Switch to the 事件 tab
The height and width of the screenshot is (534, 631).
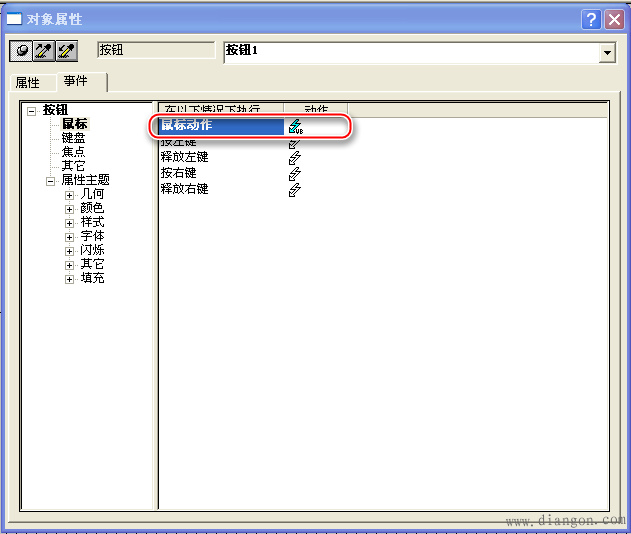[75, 81]
